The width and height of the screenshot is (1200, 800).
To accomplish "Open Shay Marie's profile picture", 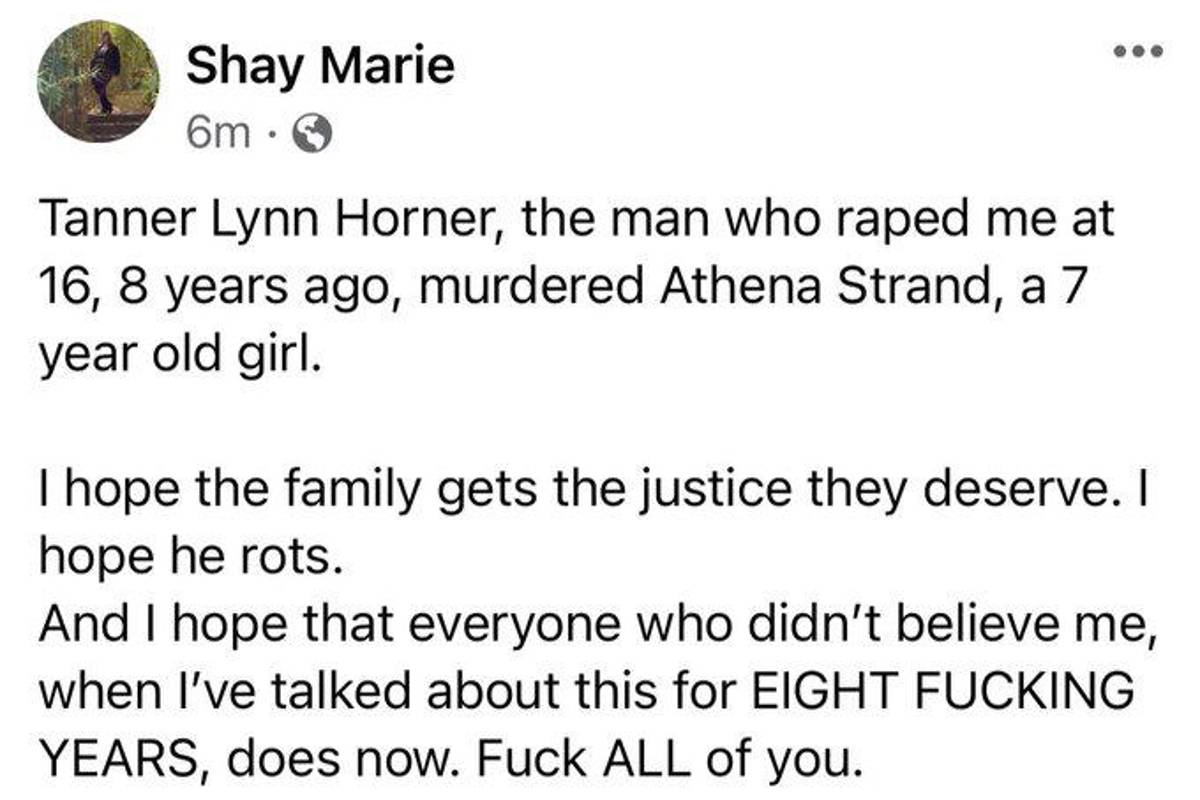I will [x=98, y=80].
